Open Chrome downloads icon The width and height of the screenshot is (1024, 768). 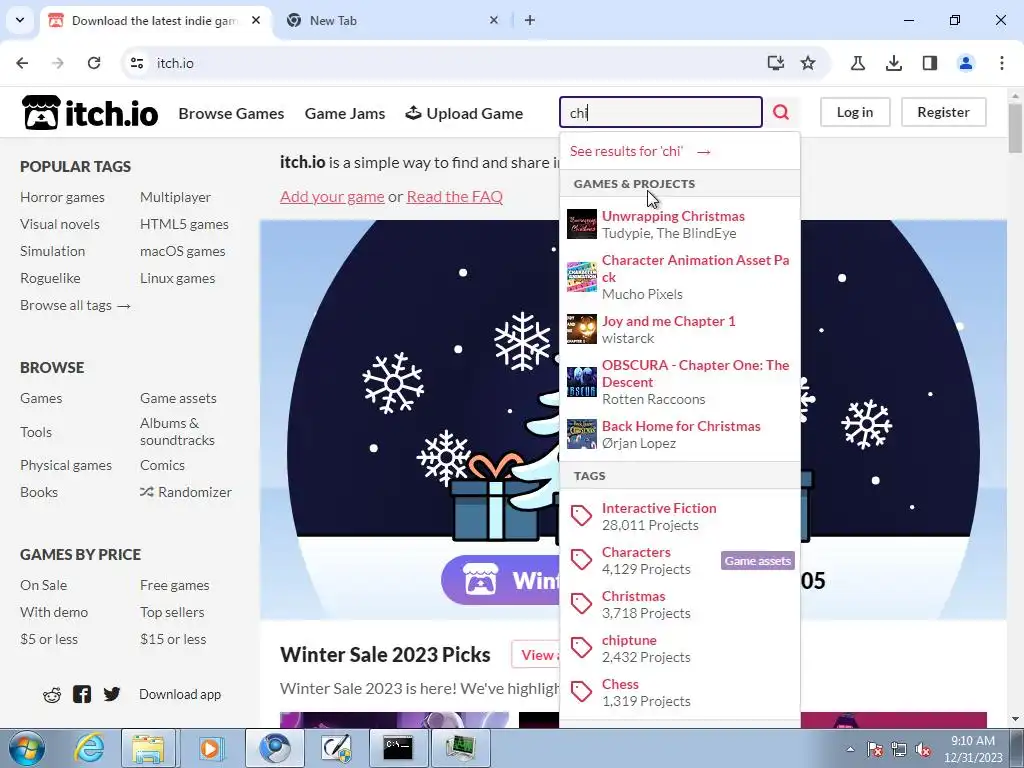[x=893, y=63]
